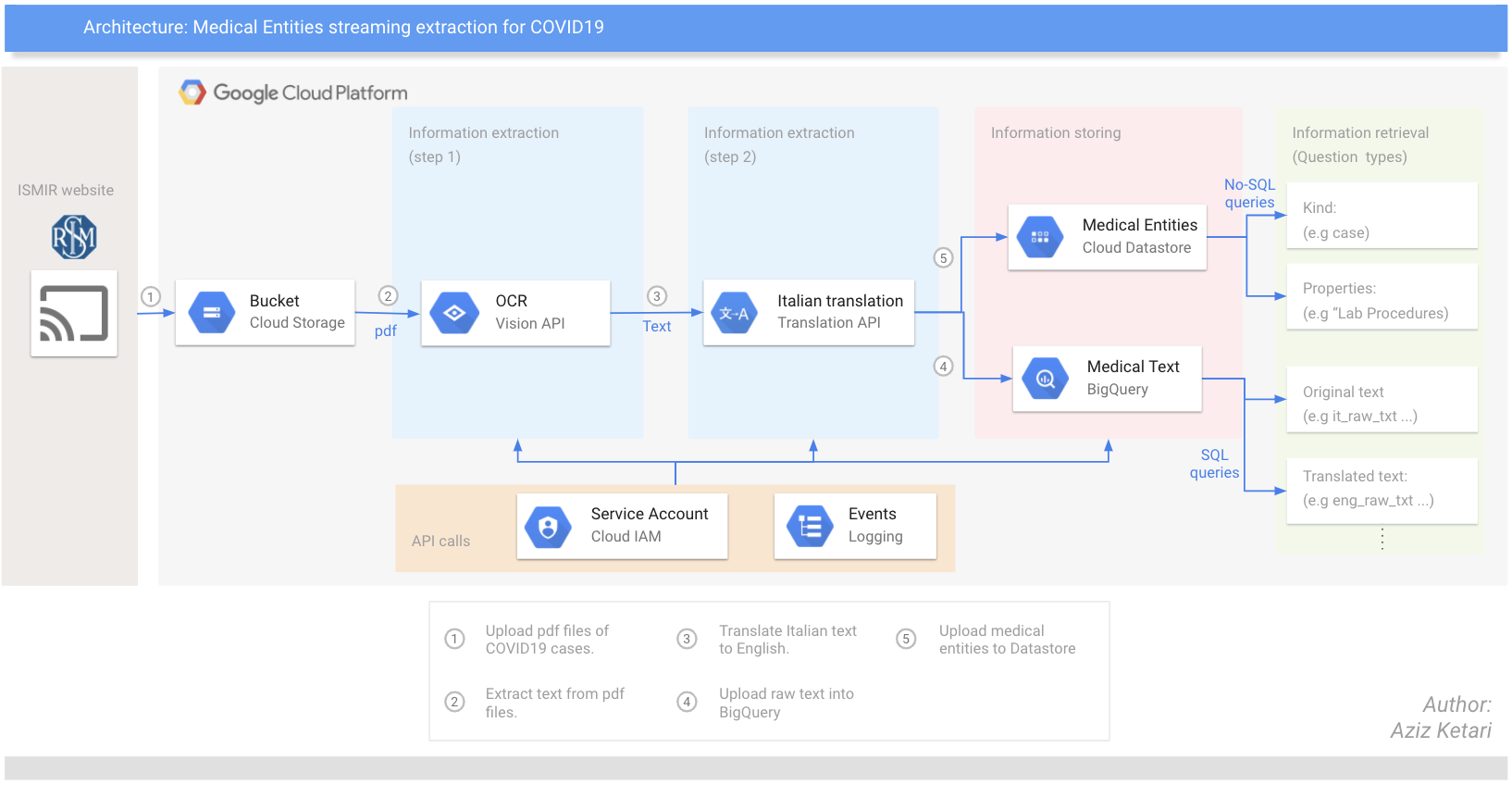Click the No-SQL queries label
The image size is (1512, 785).
[x=1249, y=193]
